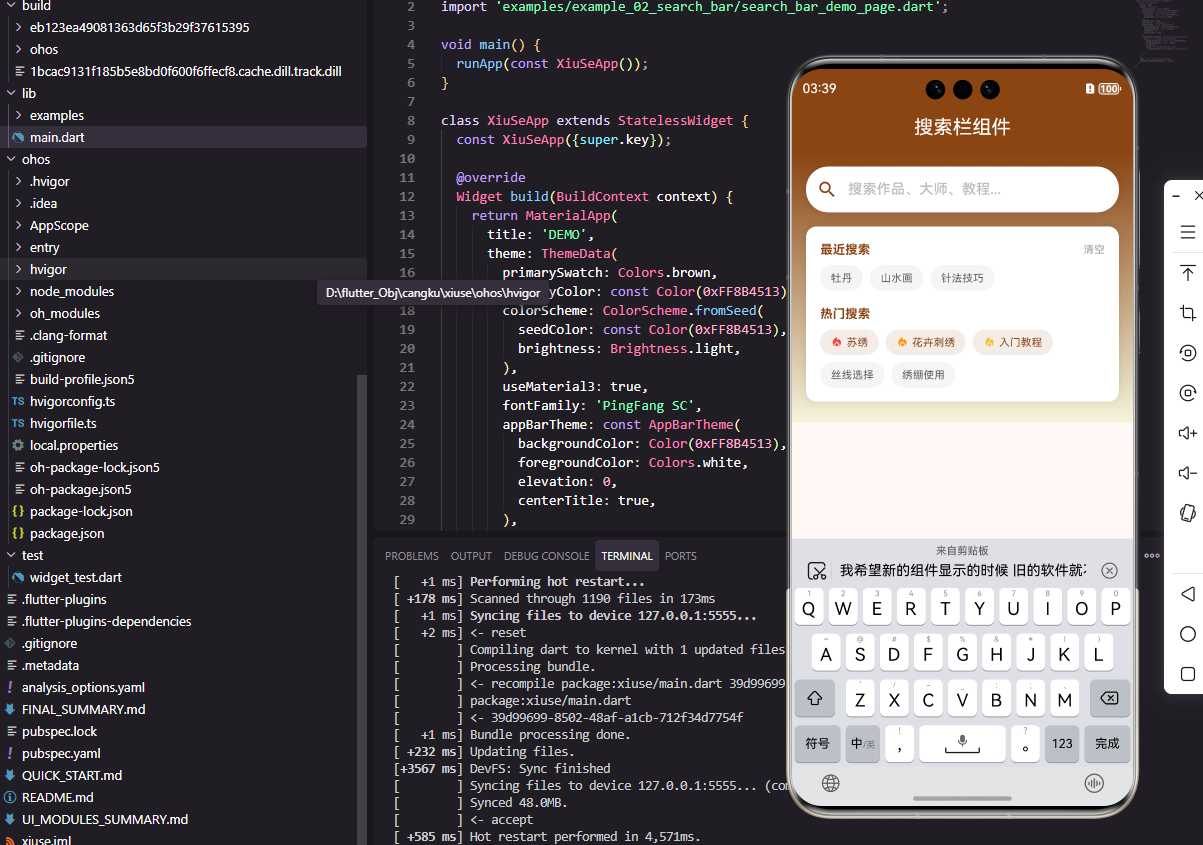Tap the 完成 key on keyboard
The height and width of the screenshot is (845, 1203).
pos(1107,743)
